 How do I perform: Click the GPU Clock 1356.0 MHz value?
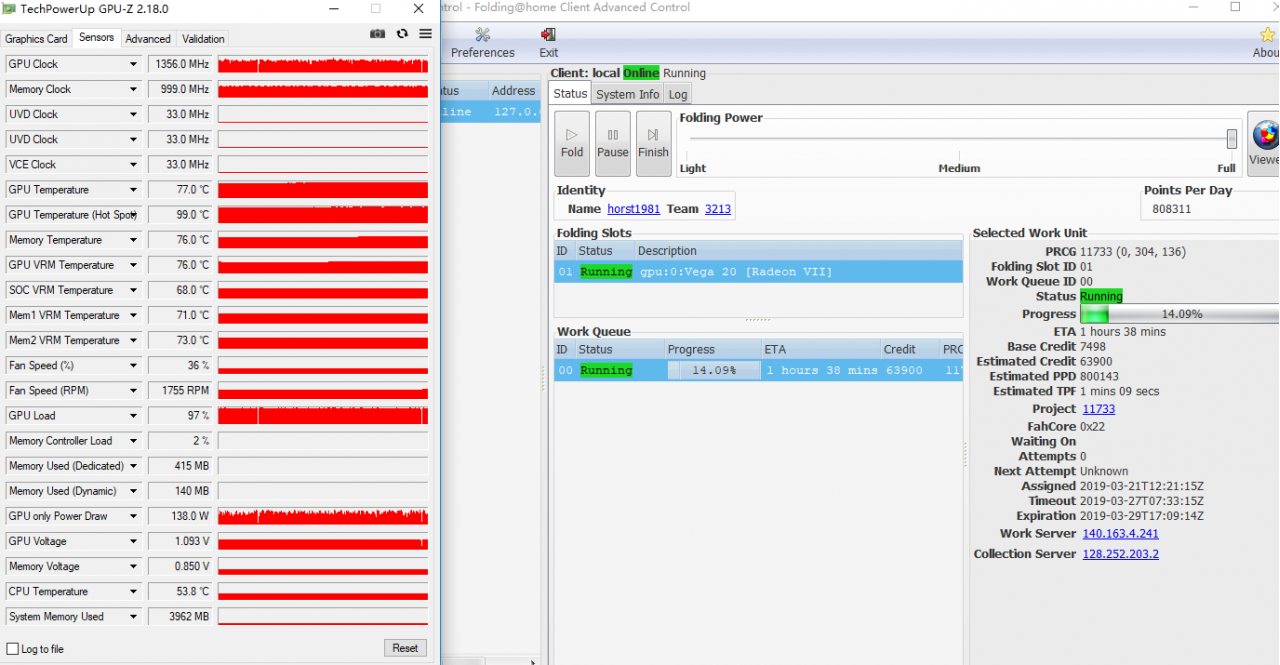pos(181,64)
